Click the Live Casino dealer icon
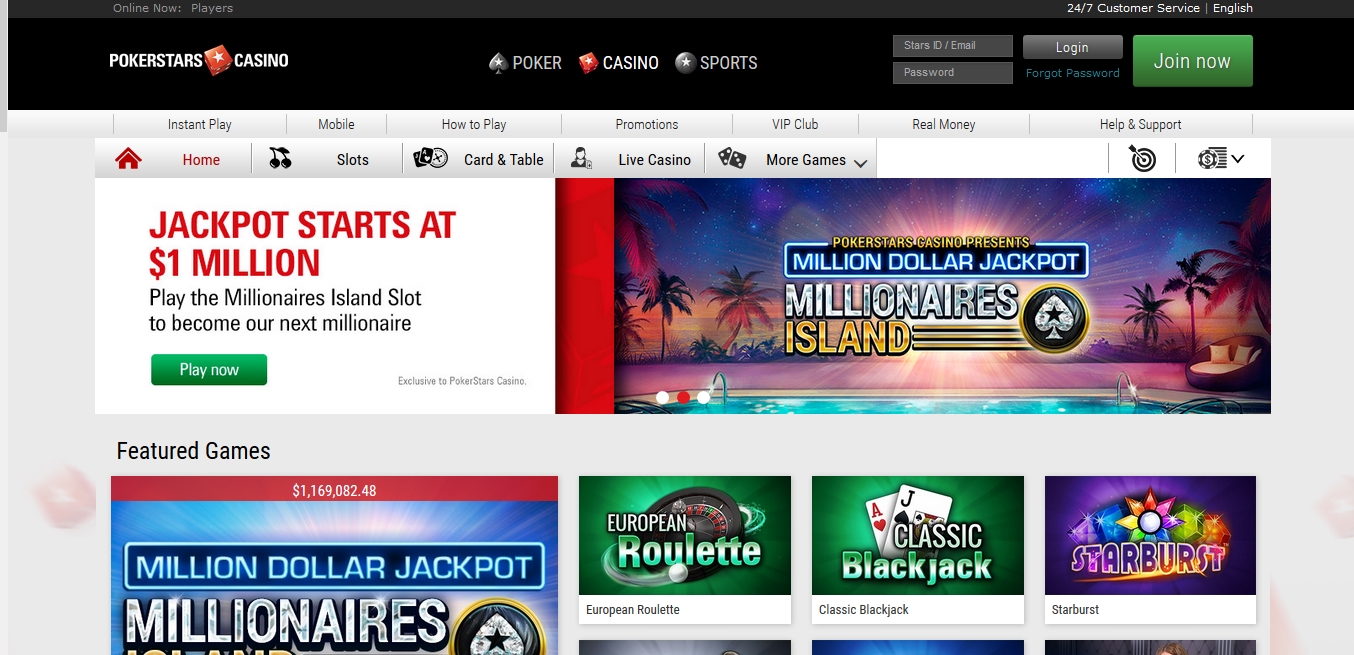Image resolution: width=1354 pixels, height=655 pixels. [581, 159]
